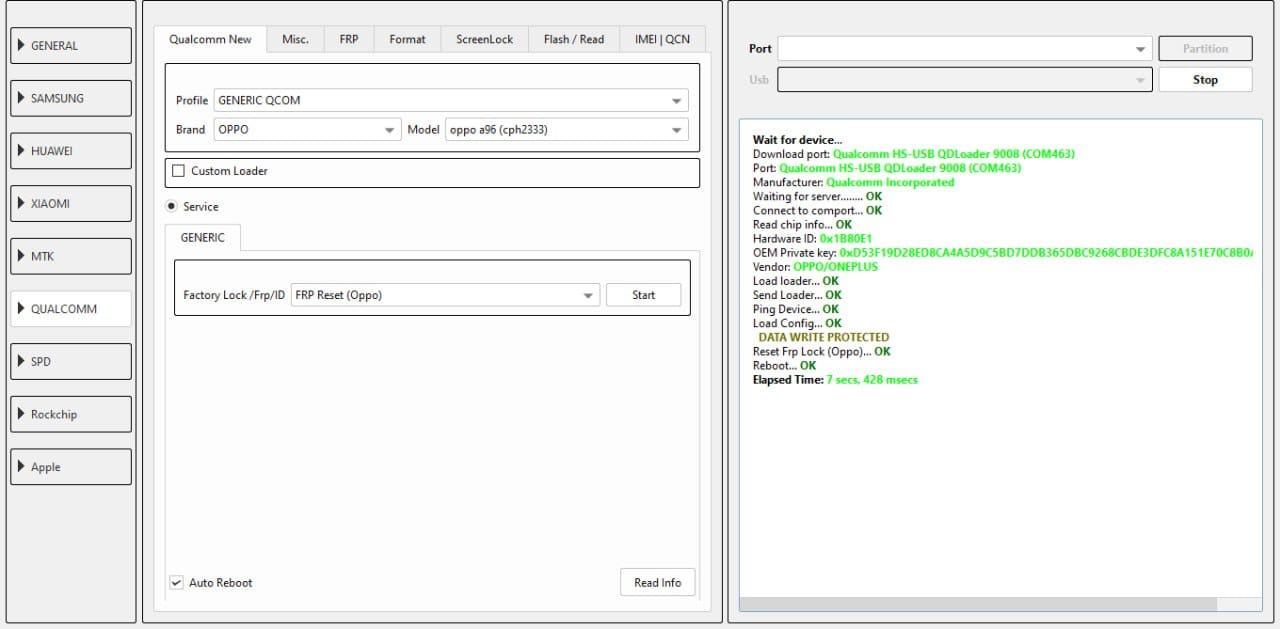Select the Service radio button

pos(171,207)
